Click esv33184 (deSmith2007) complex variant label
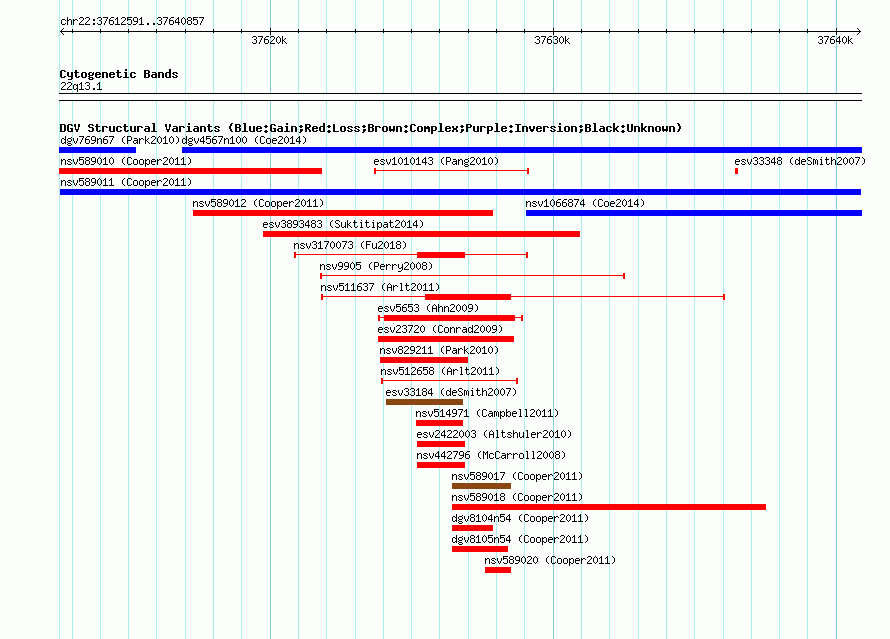The width and height of the screenshot is (890, 639). (451, 392)
